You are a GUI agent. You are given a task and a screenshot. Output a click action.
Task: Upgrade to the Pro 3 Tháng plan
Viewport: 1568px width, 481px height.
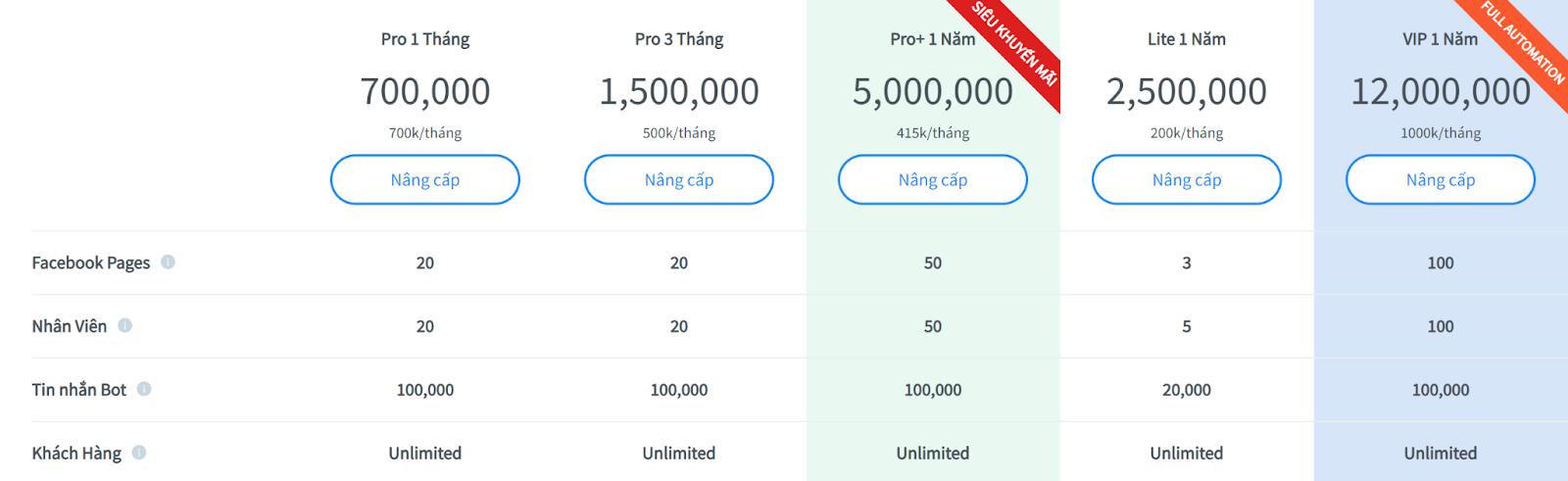click(679, 179)
